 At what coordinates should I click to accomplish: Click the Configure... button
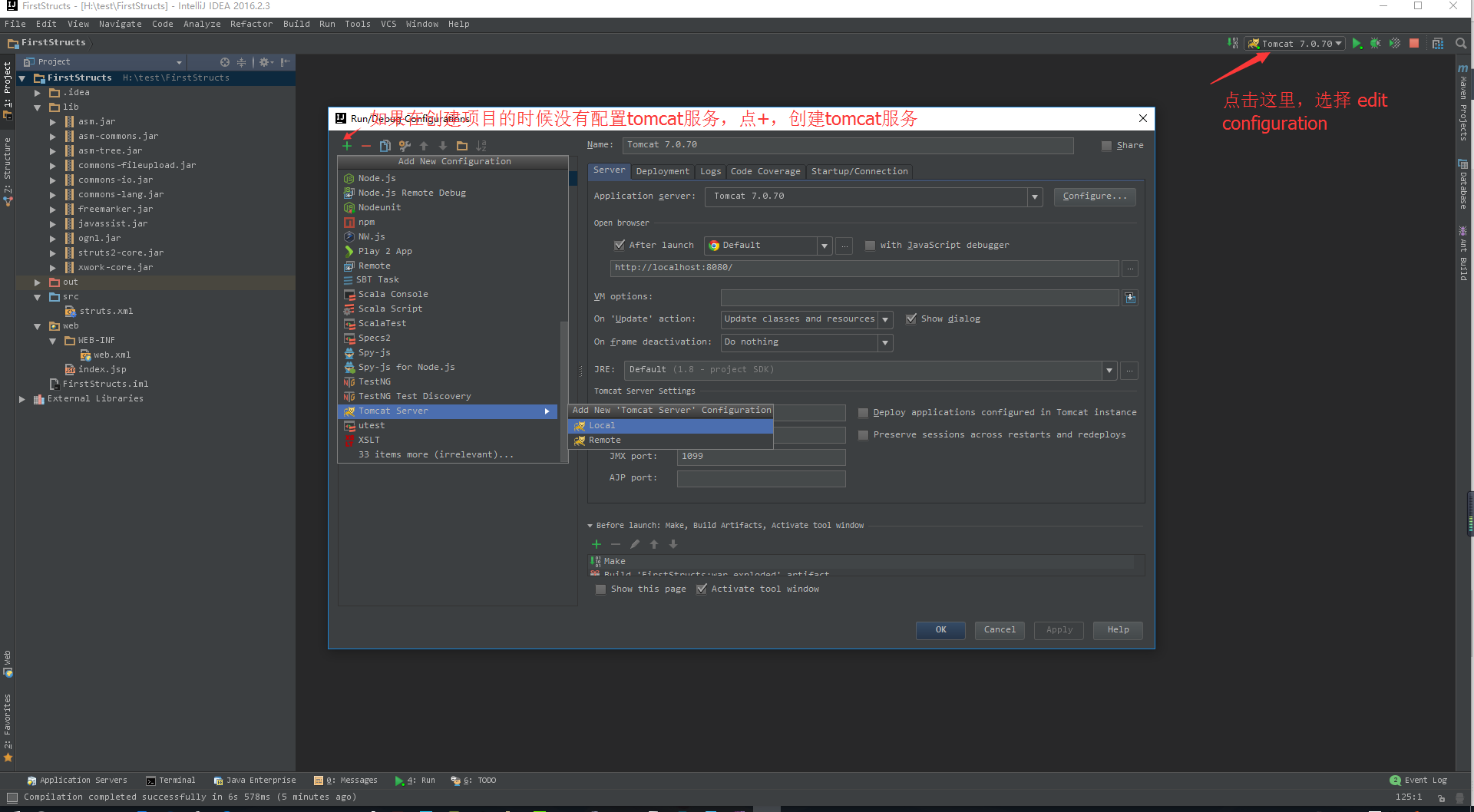click(1094, 196)
